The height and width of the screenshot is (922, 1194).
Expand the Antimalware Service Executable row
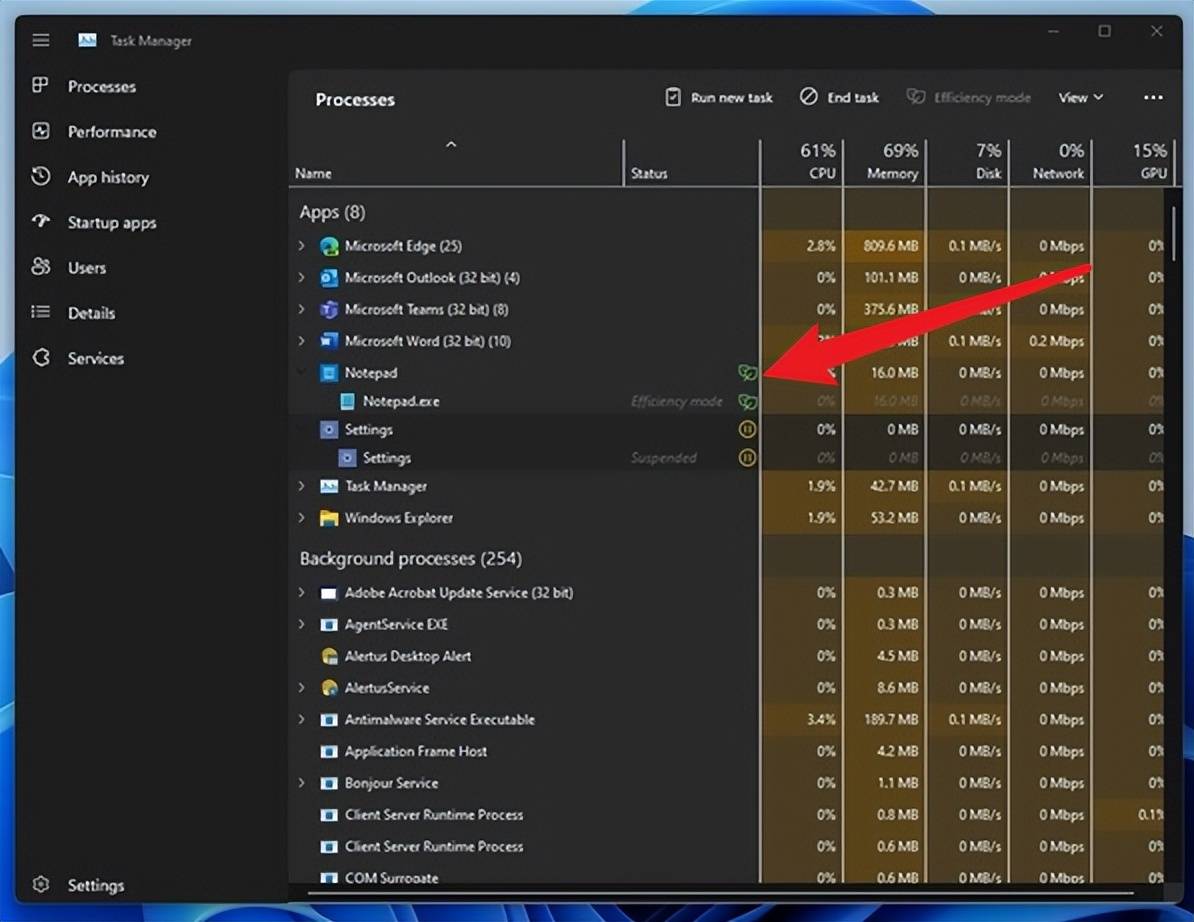[x=302, y=720]
